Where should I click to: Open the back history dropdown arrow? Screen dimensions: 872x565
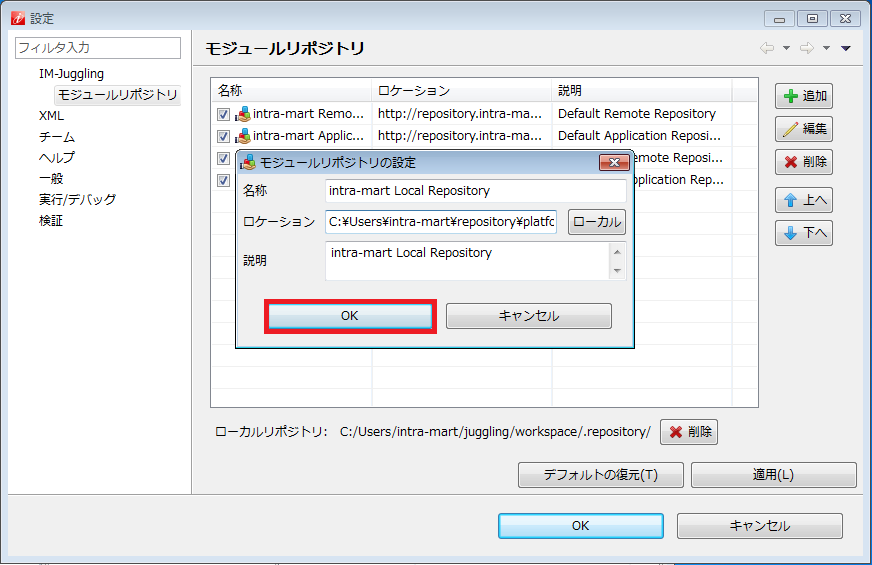coord(786,48)
